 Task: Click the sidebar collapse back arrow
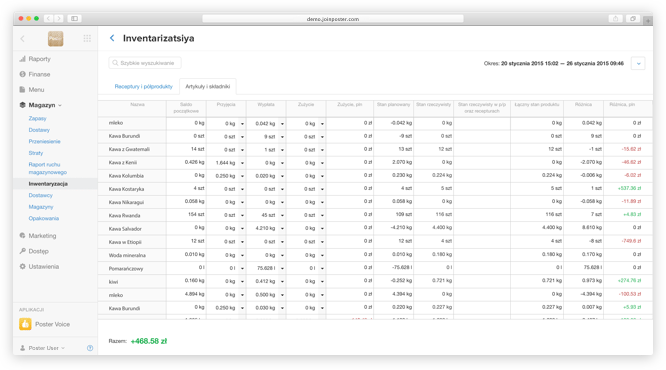tap(23, 39)
